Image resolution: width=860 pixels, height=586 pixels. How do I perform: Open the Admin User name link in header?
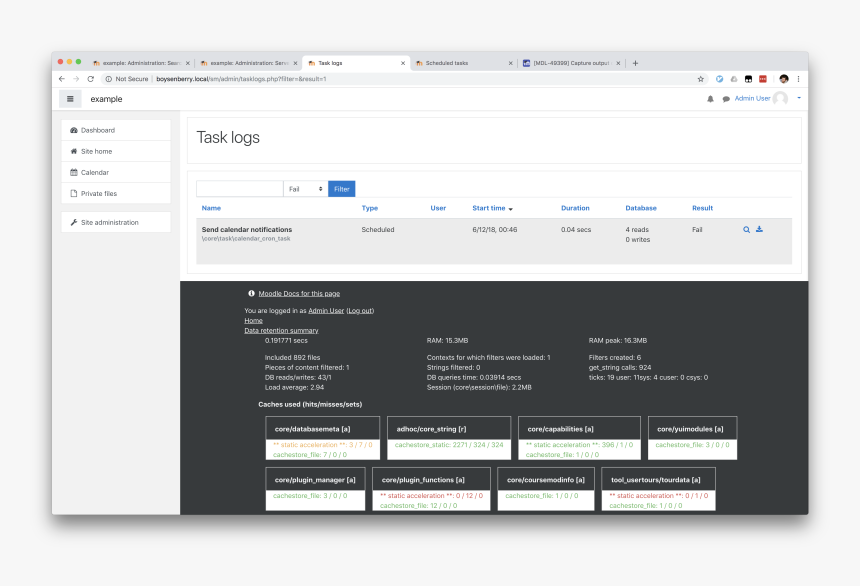click(752, 98)
